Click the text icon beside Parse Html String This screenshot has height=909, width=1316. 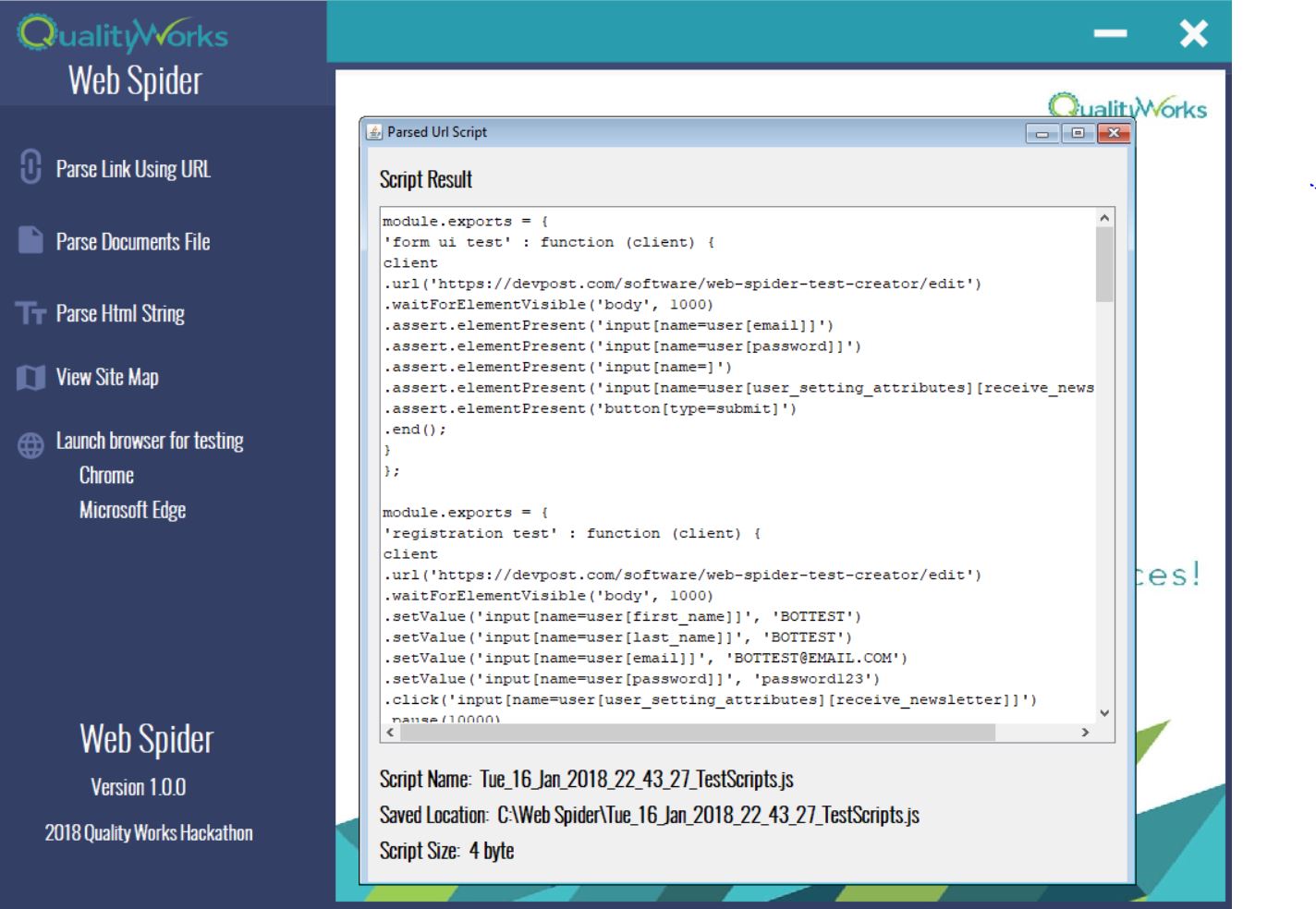(30, 314)
